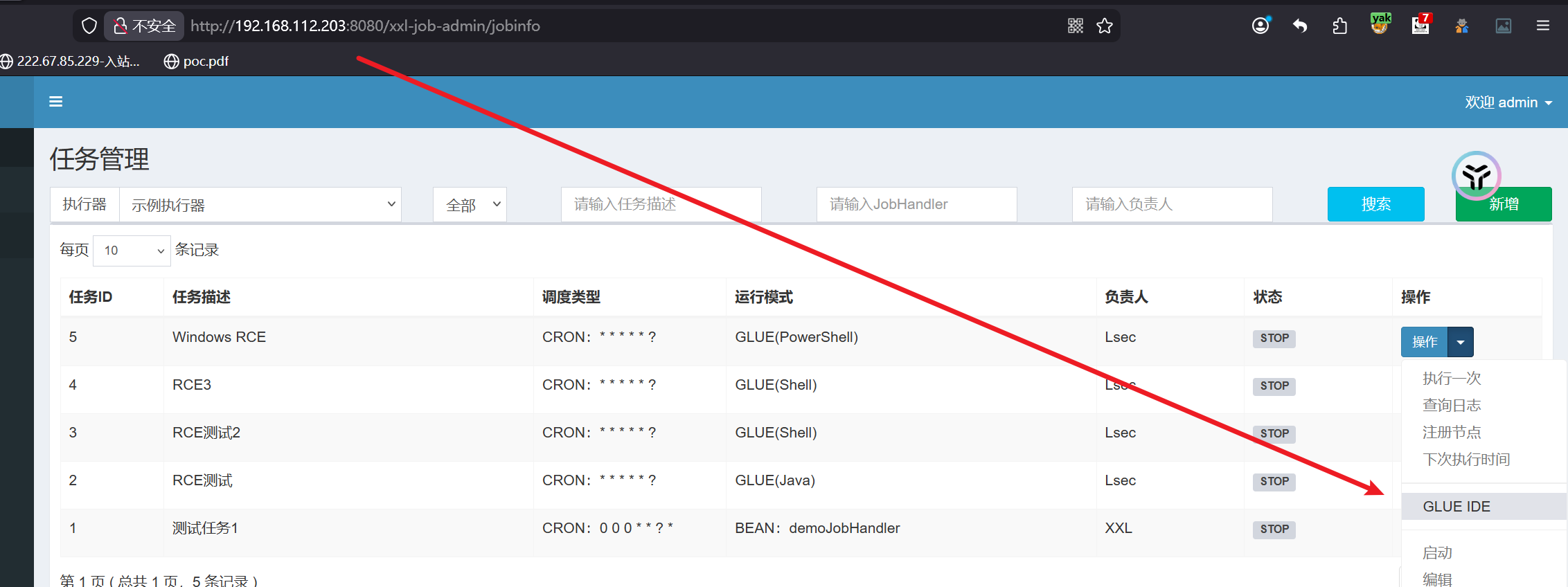1568x587 pixels.
Task: Click the yak extension icon
Action: 1380,25
